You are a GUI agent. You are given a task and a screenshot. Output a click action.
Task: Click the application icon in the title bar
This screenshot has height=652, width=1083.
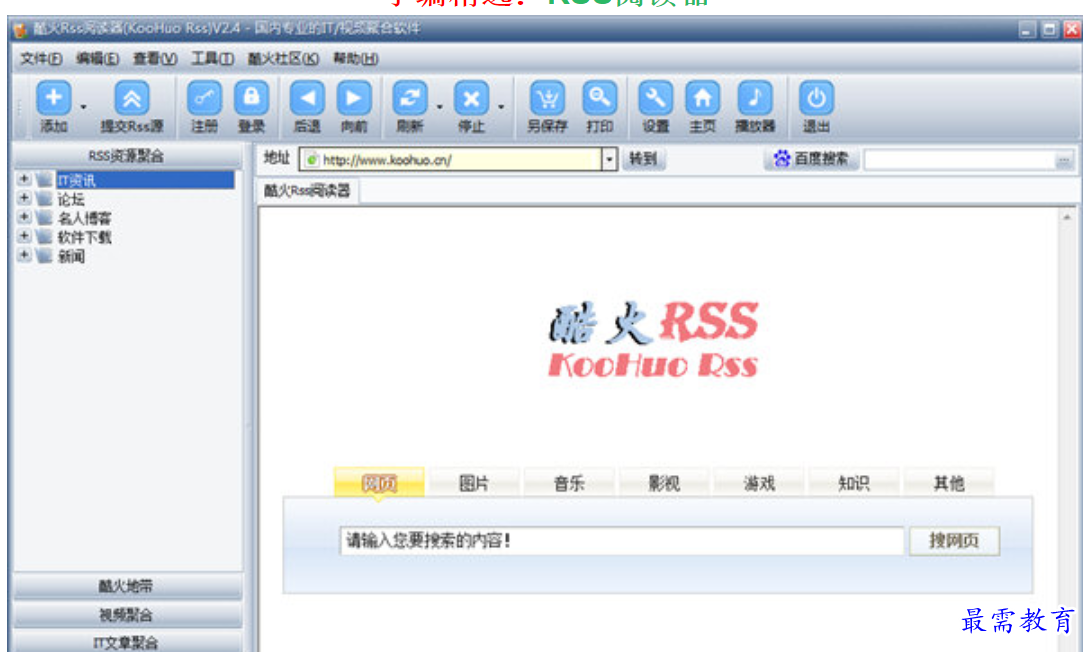tap(20, 29)
